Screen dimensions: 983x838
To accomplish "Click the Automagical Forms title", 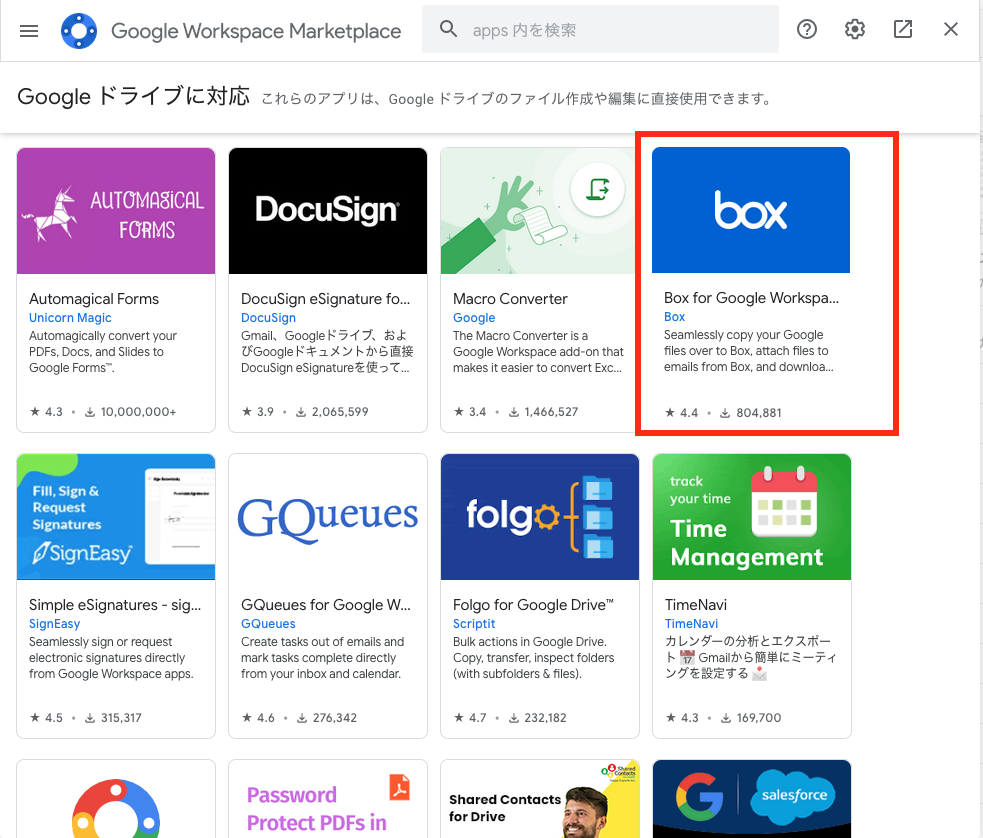I will pyautogui.click(x=94, y=299).
